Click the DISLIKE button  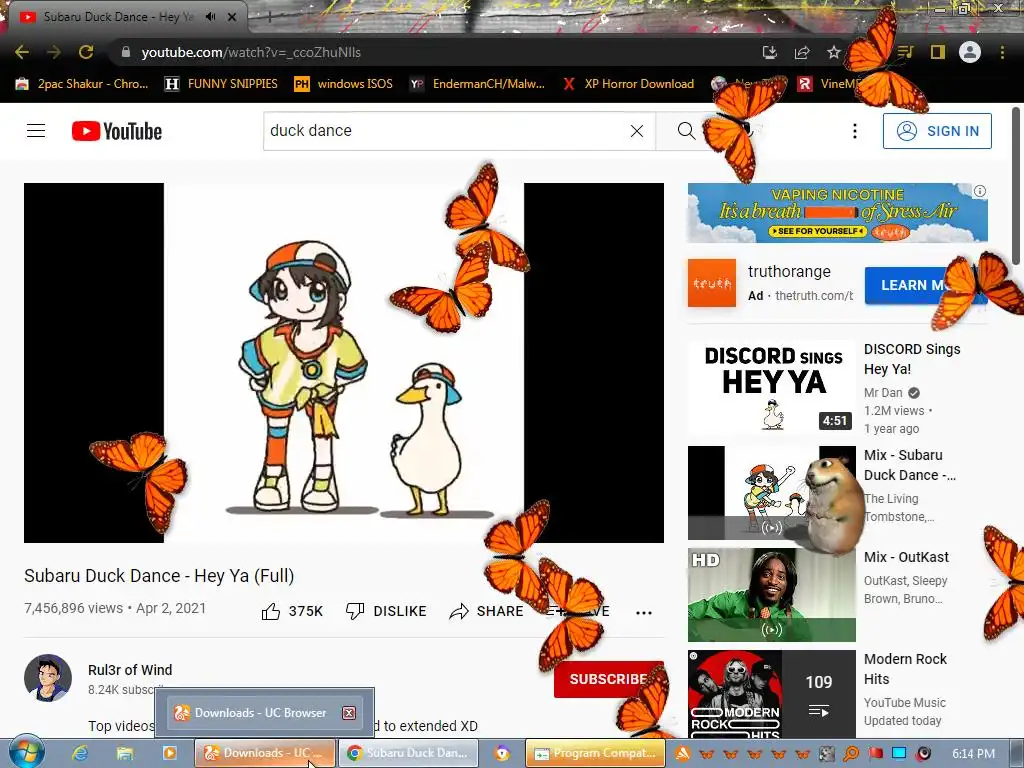pos(386,611)
